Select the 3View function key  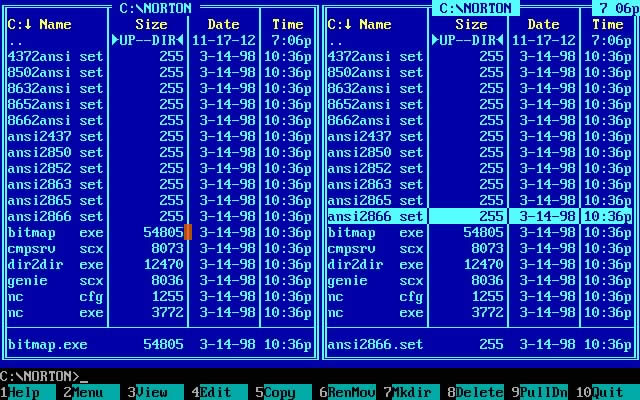tap(156, 392)
